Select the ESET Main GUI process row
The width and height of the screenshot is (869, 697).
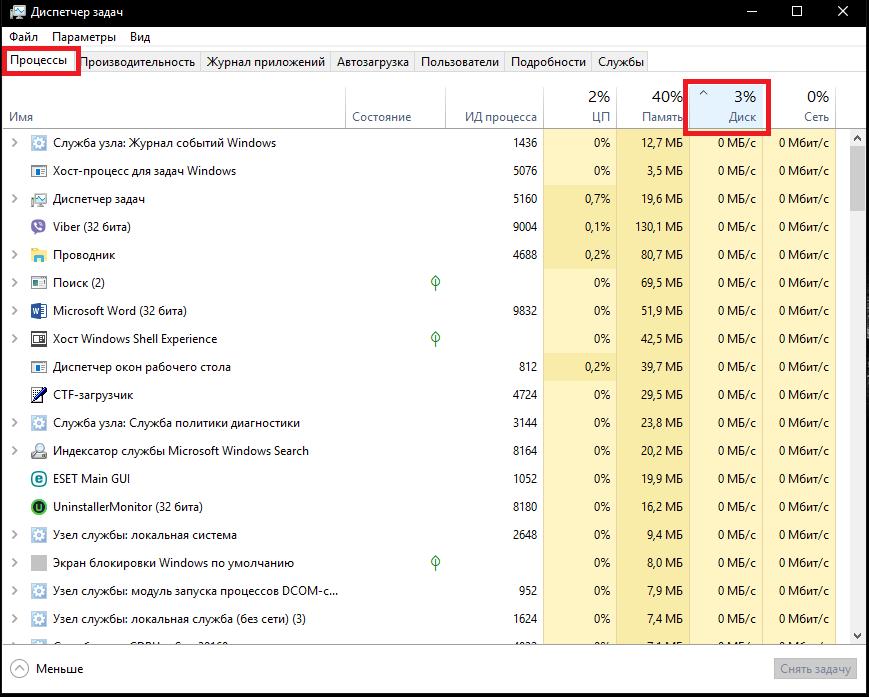click(420, 479)
